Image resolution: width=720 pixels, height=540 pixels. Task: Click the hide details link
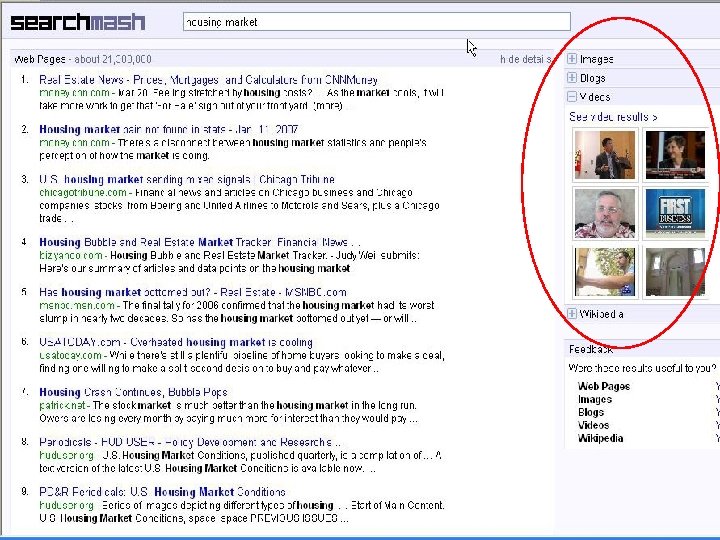[x=525, y=59]
